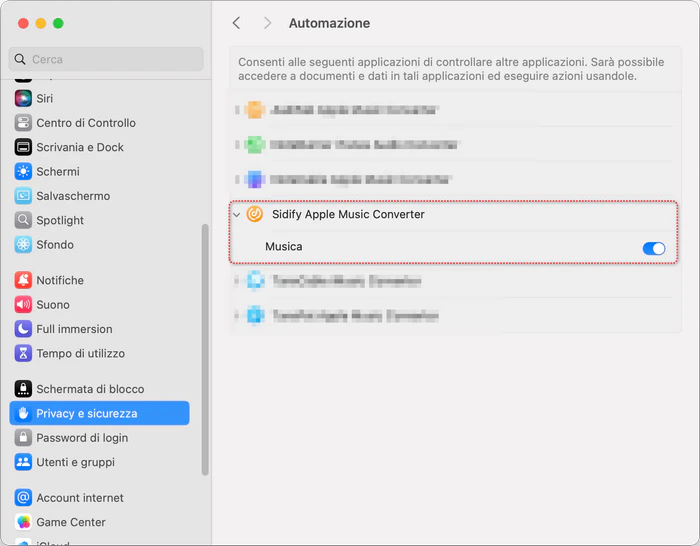Collapse Sidify Apple Music Converter row

pyautogui.click(x=237, y=215)
